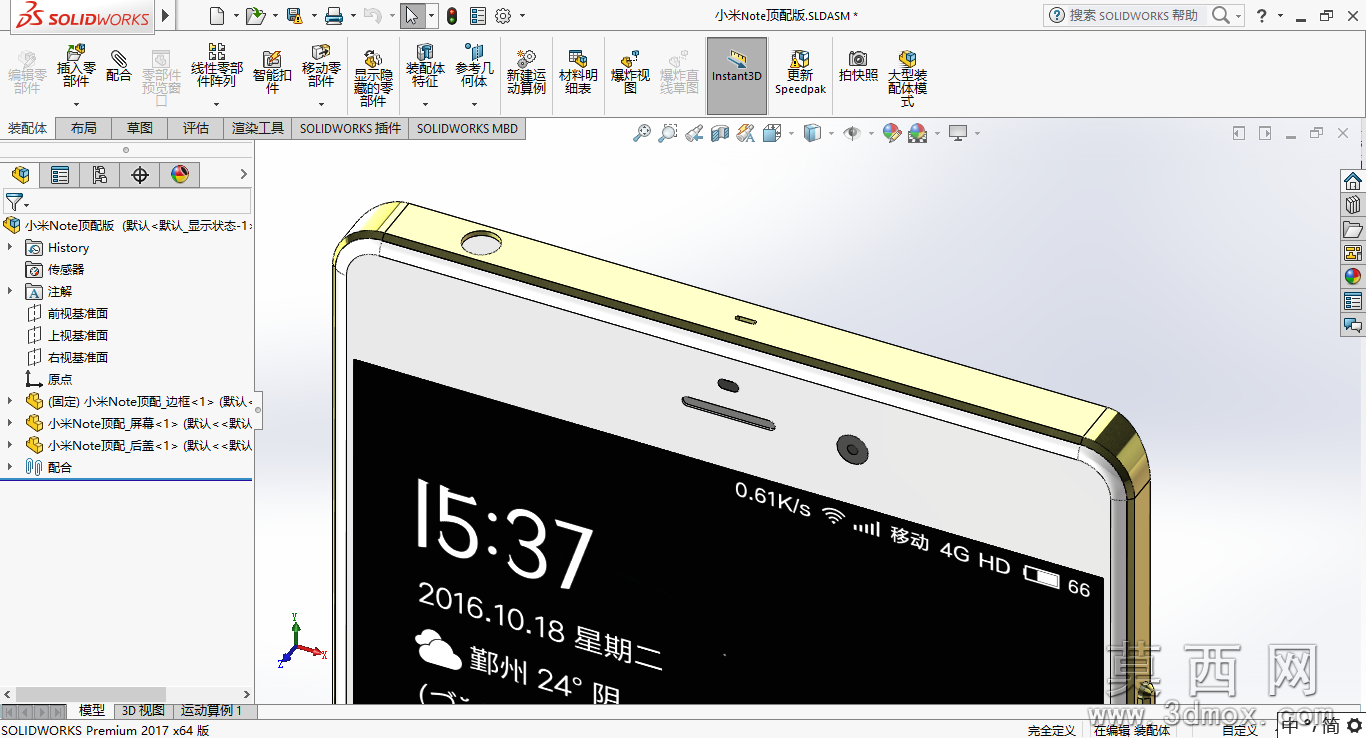Click 参考几何体 Reference Geometry tool

474,66
